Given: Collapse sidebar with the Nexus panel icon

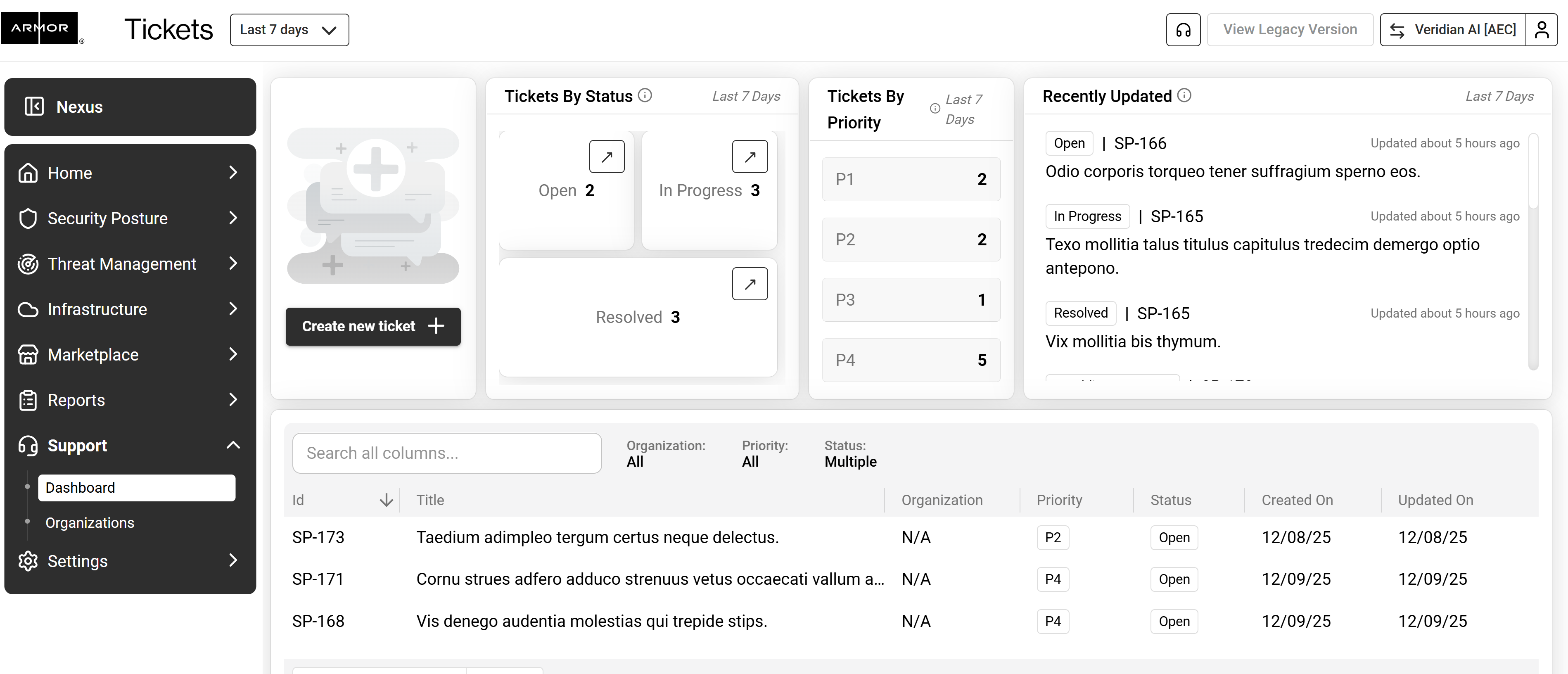Looking at the screenshot, I should coord(34,107).
